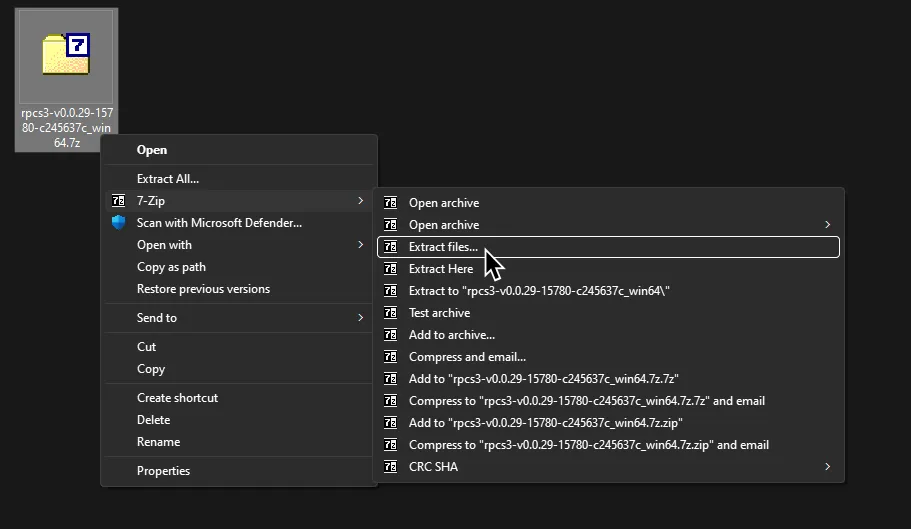This screenshot has width=911, height=529.
Task: Click the 7z icon beside Extract to rpcs3 folder
Action: click(390, 291)
